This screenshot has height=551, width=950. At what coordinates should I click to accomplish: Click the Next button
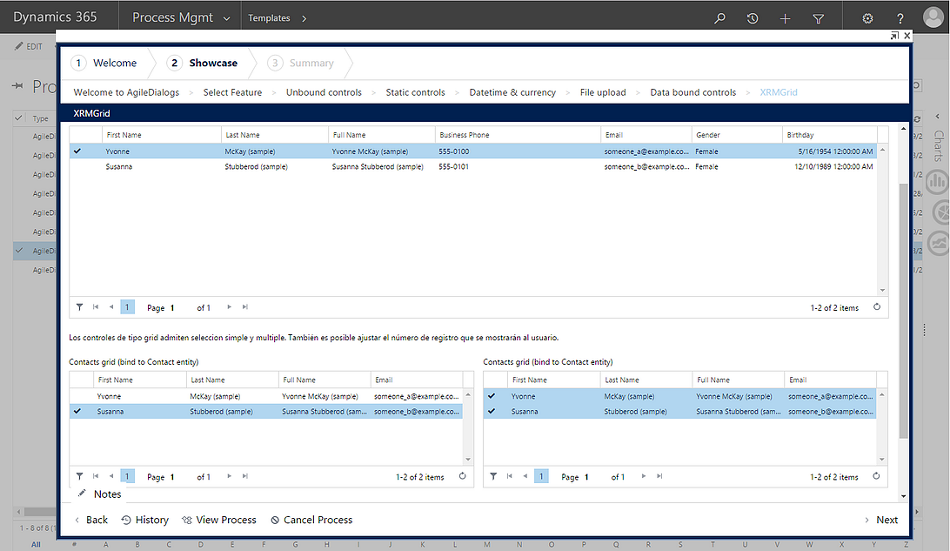881,520
